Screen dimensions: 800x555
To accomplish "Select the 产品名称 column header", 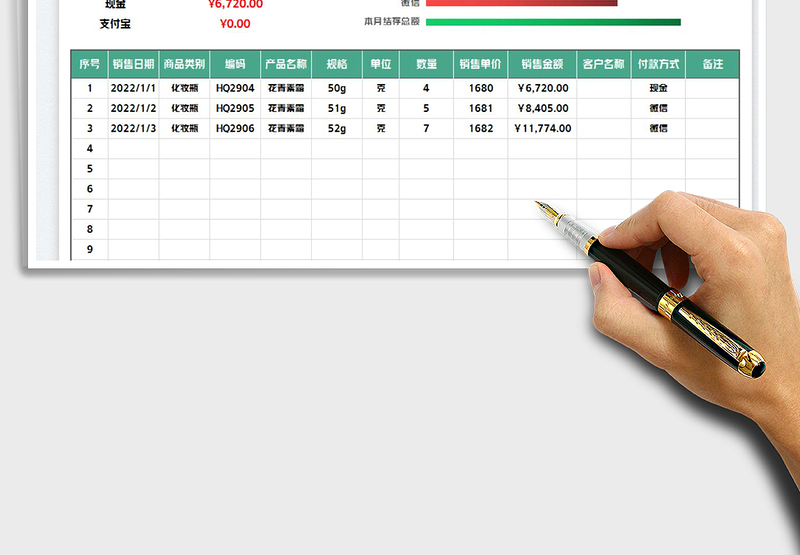I will pos(286,64).
